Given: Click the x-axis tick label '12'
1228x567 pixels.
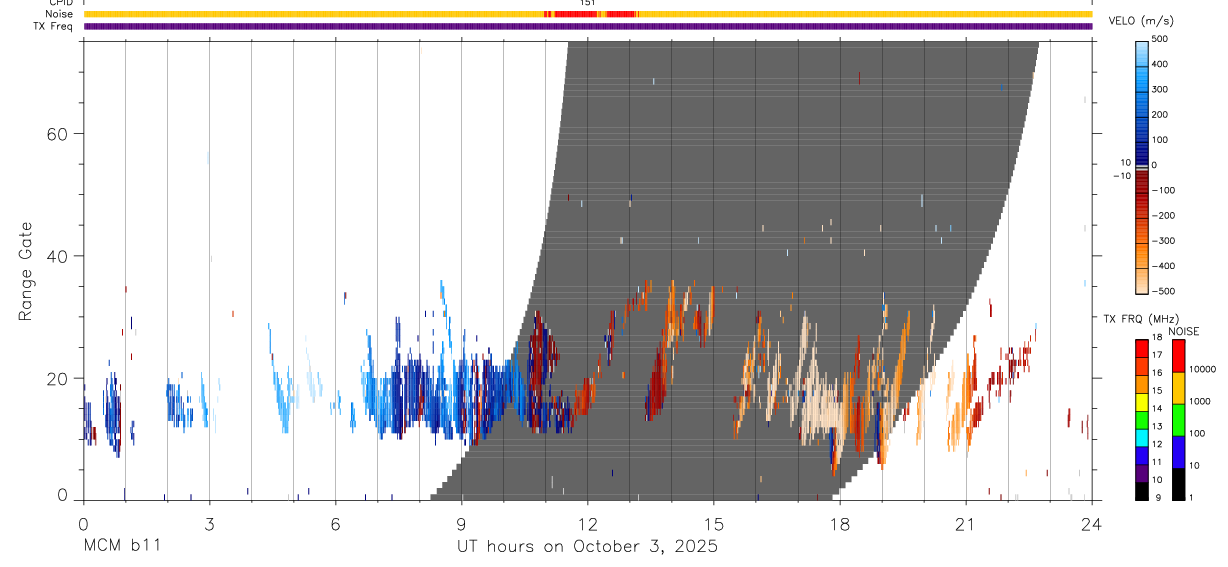Looking at the screenshot, I should (588, 524).
